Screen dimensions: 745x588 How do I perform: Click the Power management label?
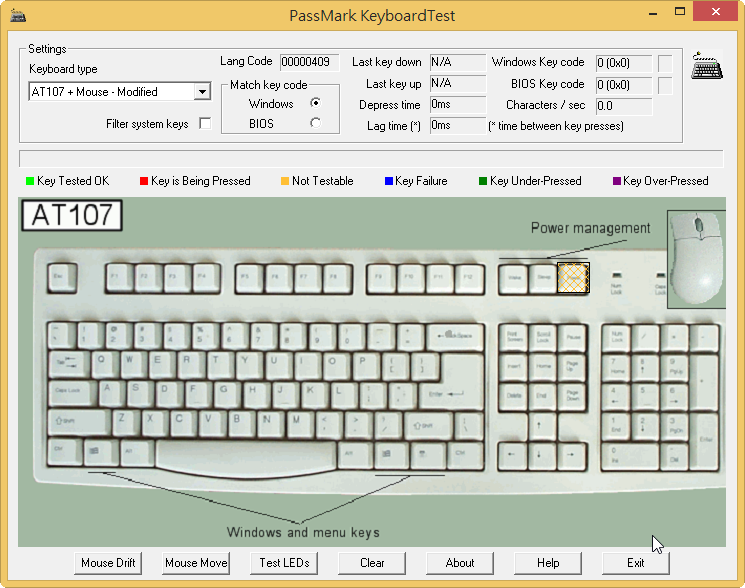click(590, 228)
